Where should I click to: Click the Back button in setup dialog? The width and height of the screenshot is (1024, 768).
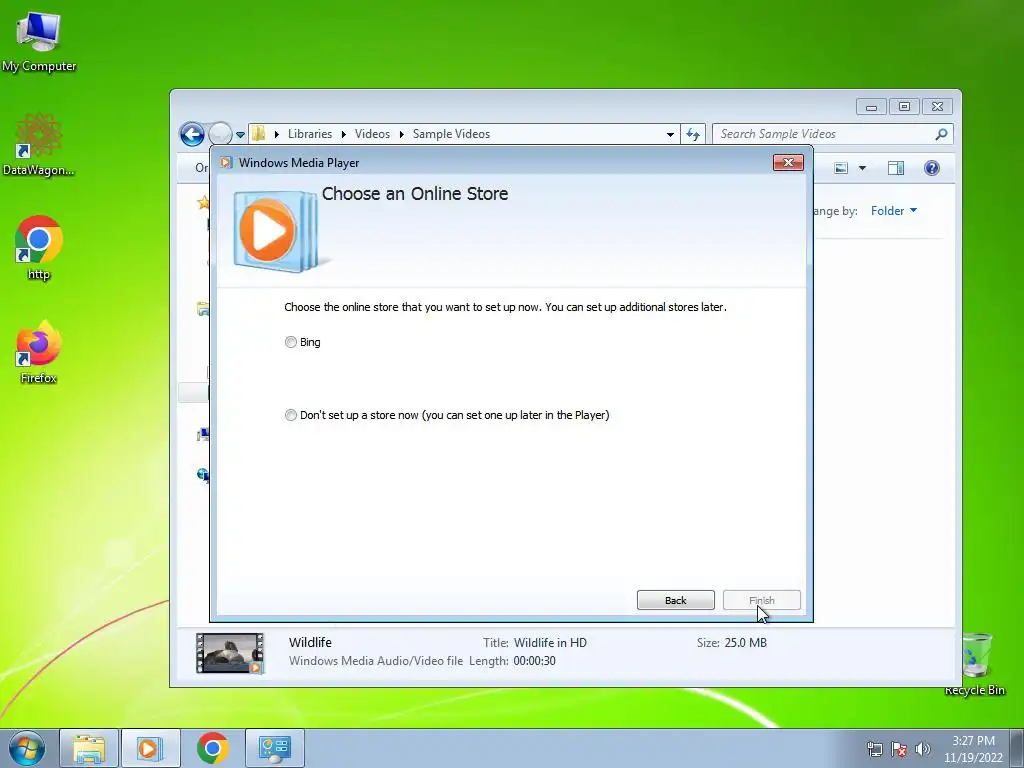pos(675,600)
